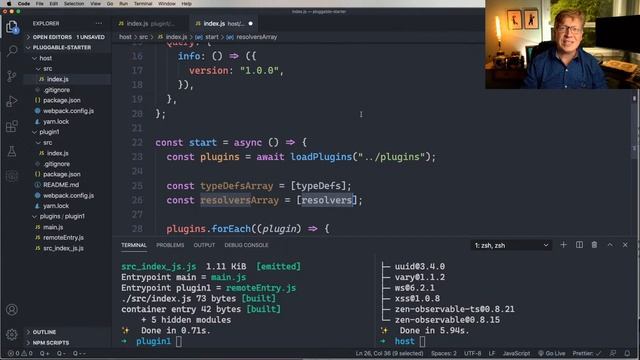Open host package.json file
The height and width of the screenshot is (360, 640).
pos(62,100)
